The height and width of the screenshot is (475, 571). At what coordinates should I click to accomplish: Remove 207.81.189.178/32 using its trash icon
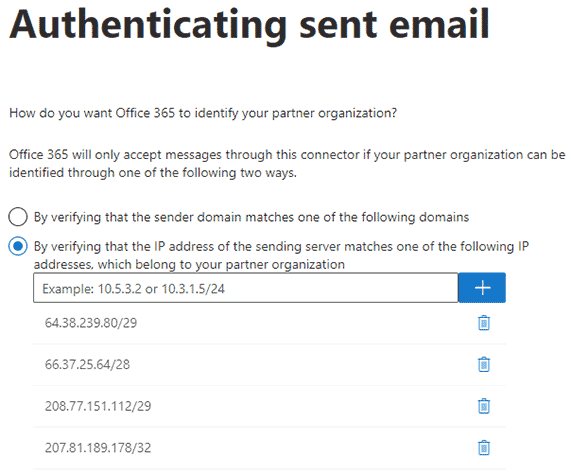[484, 448]
